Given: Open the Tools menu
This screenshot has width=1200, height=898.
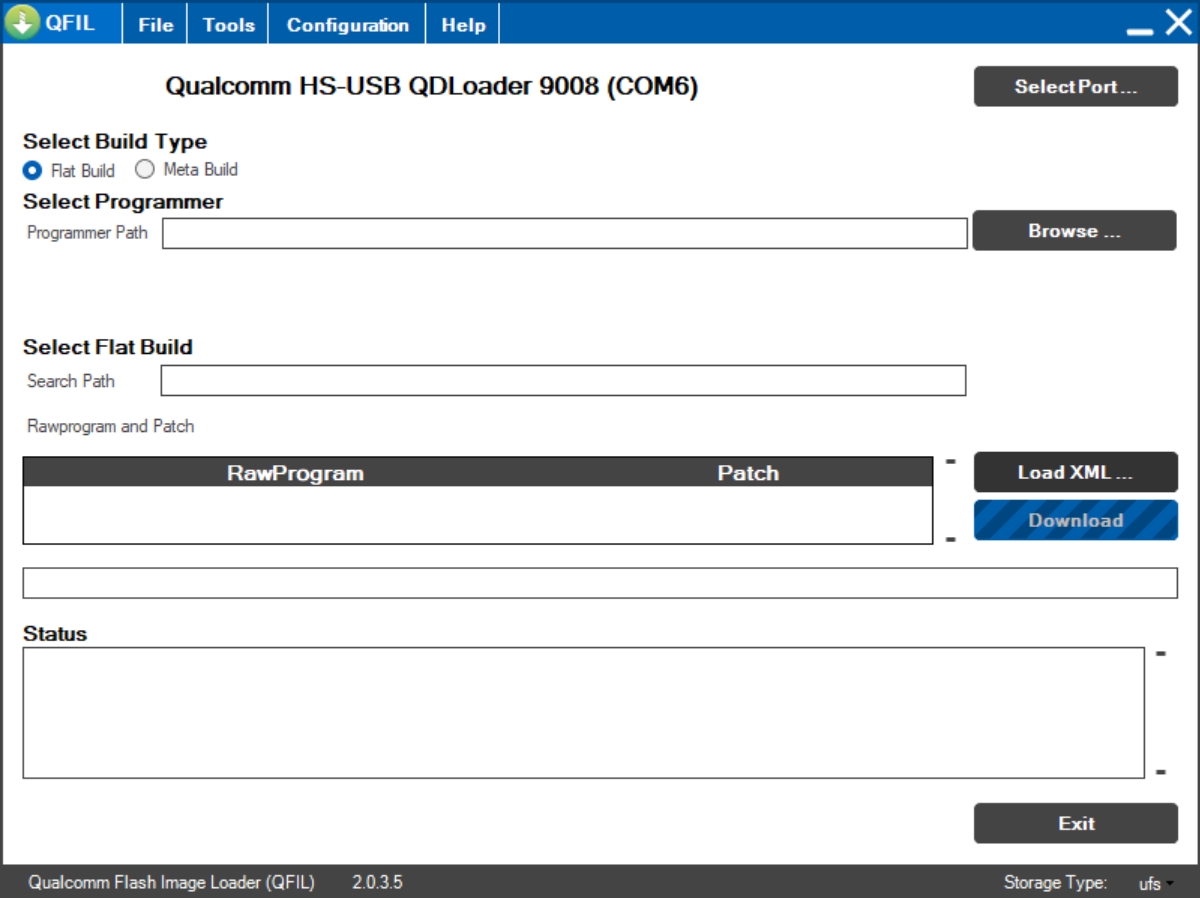Looking at the screenshot, I should 228,25.
